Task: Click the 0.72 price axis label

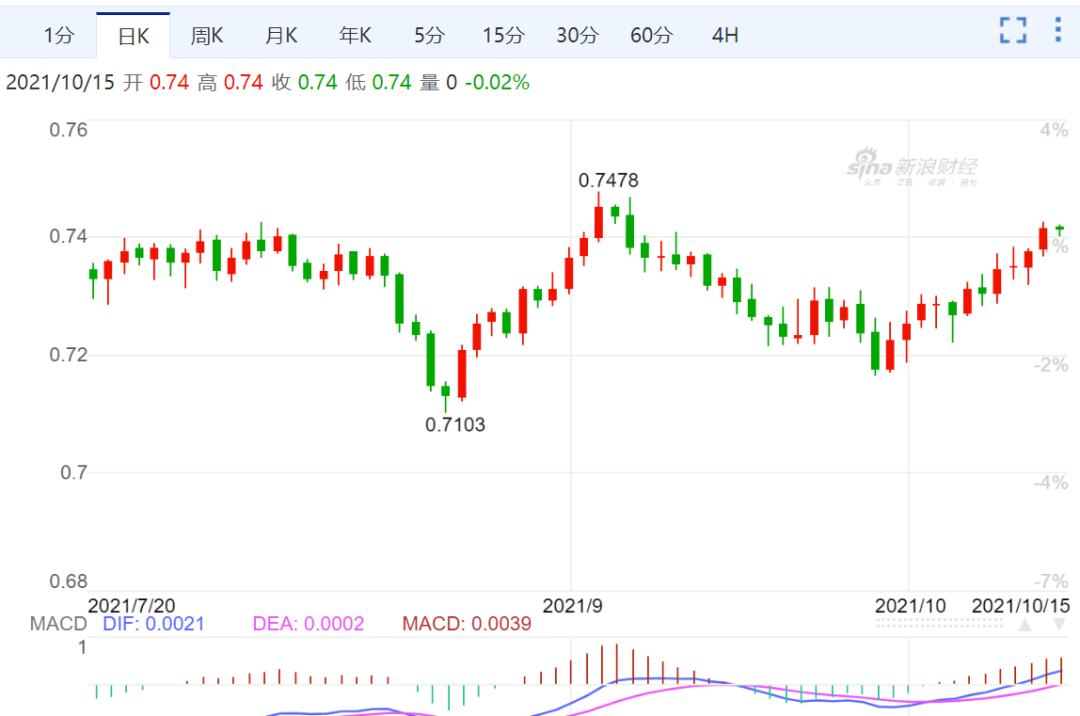Action: 68,355
